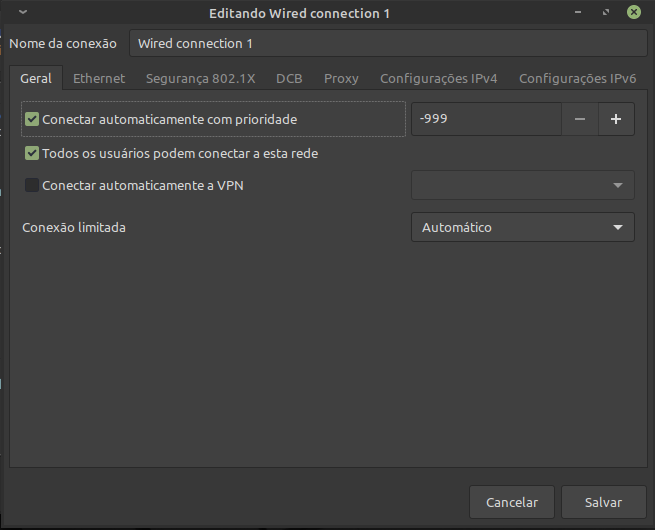Increase priority with the plus button
The height and width of the screenshot is (530, 655).
point(616,119)
